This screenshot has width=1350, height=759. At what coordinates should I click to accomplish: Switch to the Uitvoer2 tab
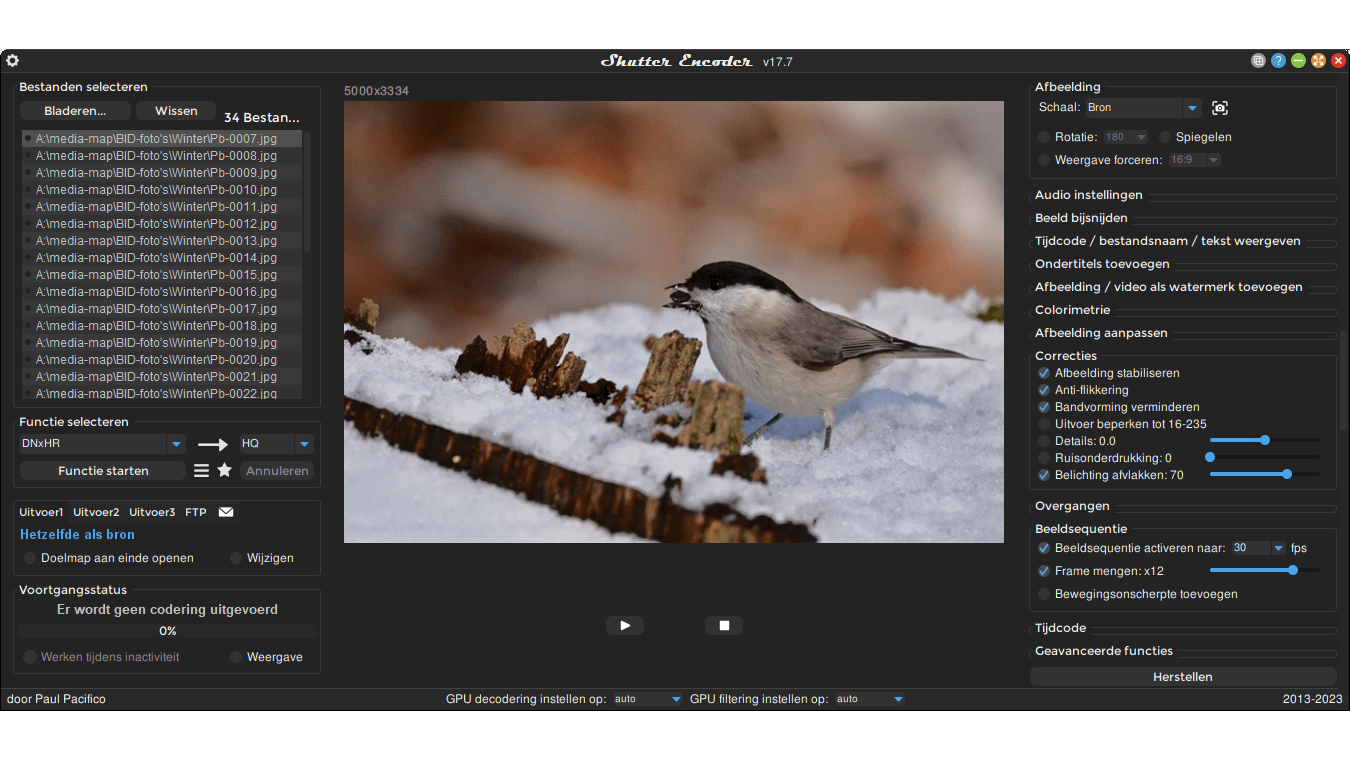(96, 512)
